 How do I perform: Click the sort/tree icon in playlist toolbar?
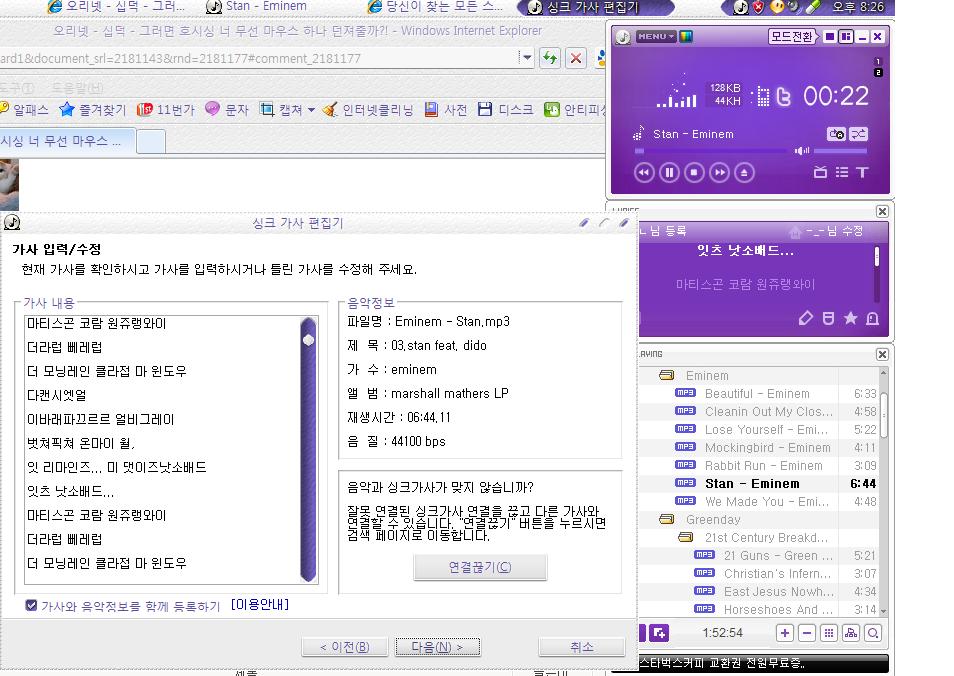click(851, 633)
